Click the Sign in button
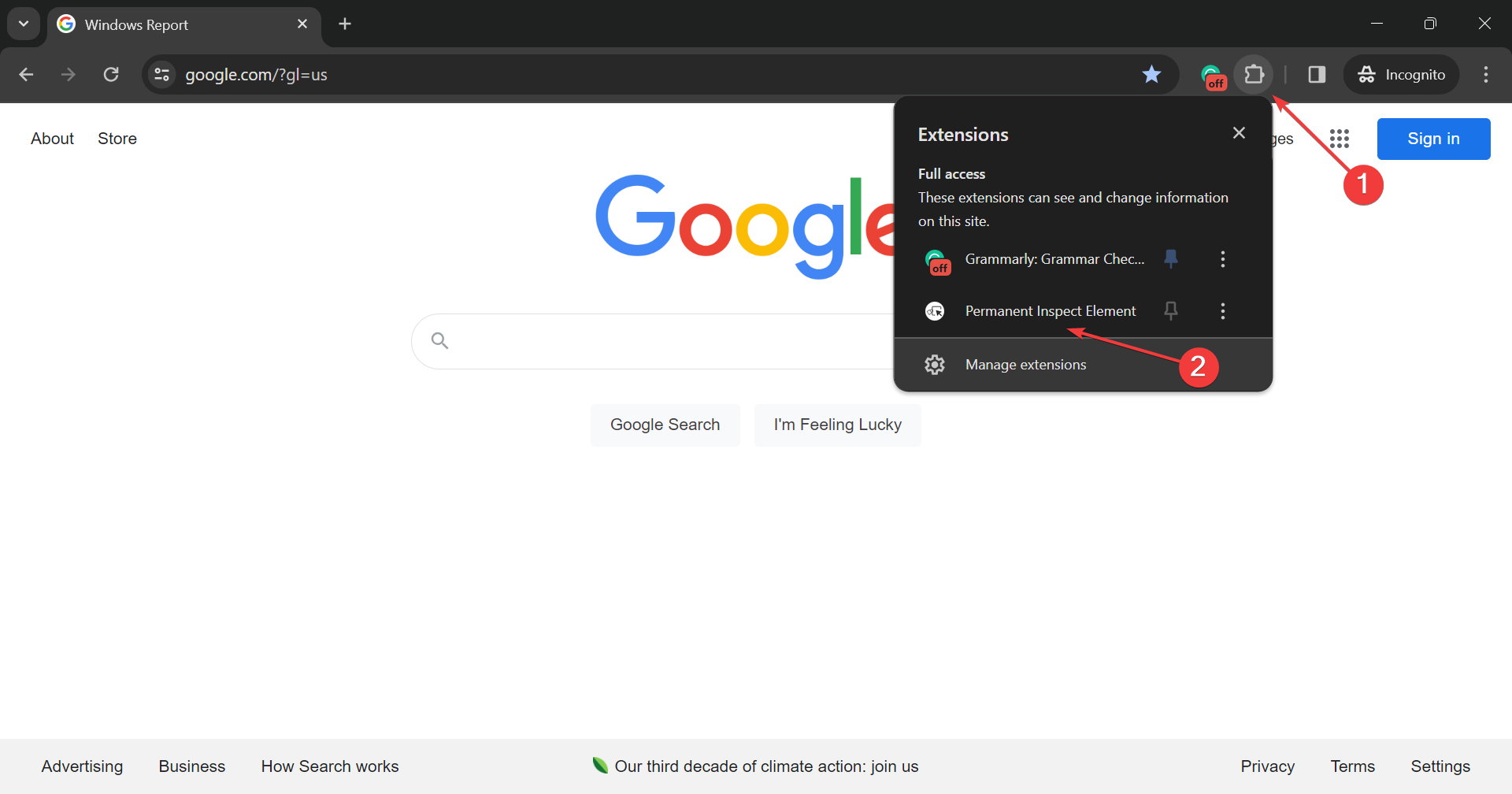 (1433, 139)
